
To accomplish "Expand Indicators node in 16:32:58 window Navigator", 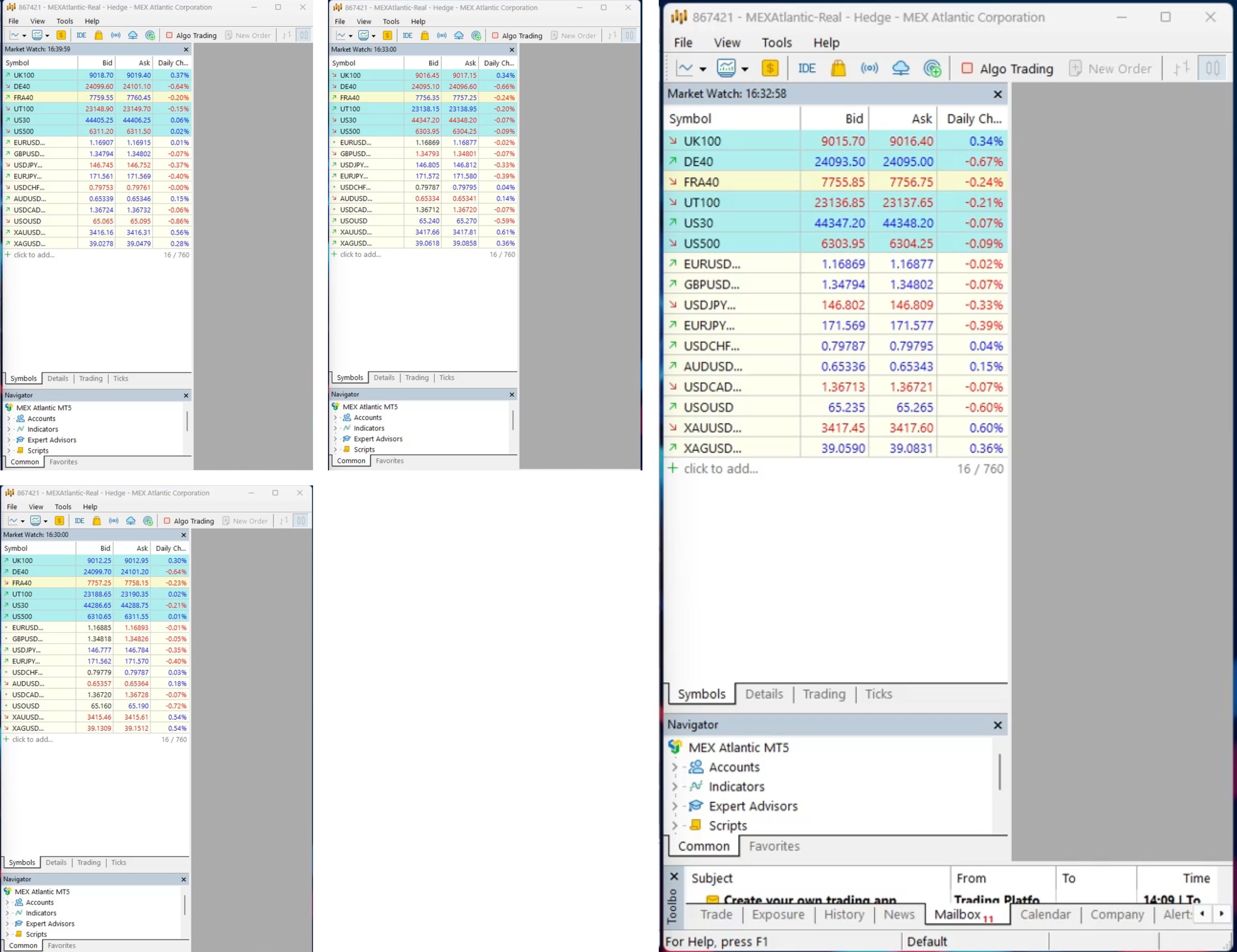I will pyautogui.click(x=674, y=787).
